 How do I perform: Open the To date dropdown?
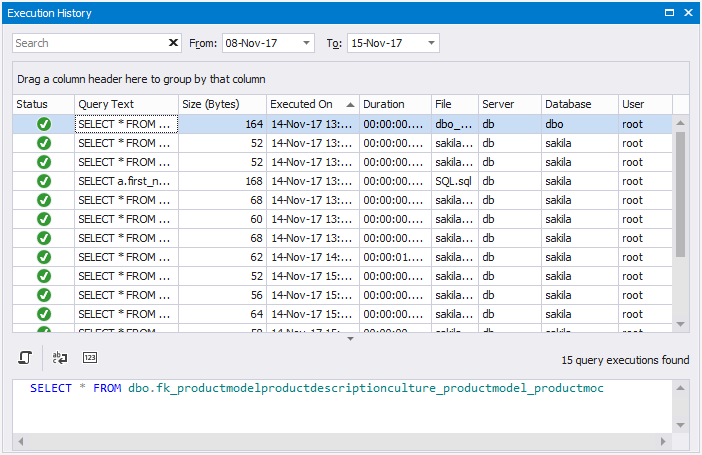431,43
